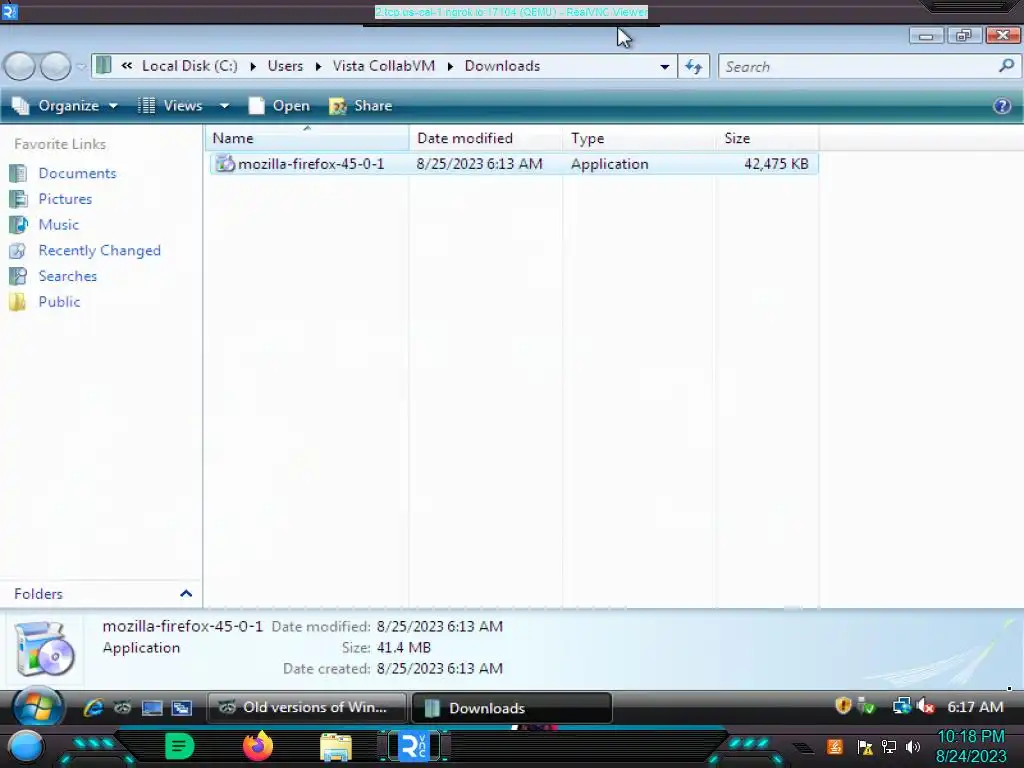Click the file's date 8/25/2023 6:13 AM in the list
This screenshot has width=1024, height=768.
tap(479, 164)
